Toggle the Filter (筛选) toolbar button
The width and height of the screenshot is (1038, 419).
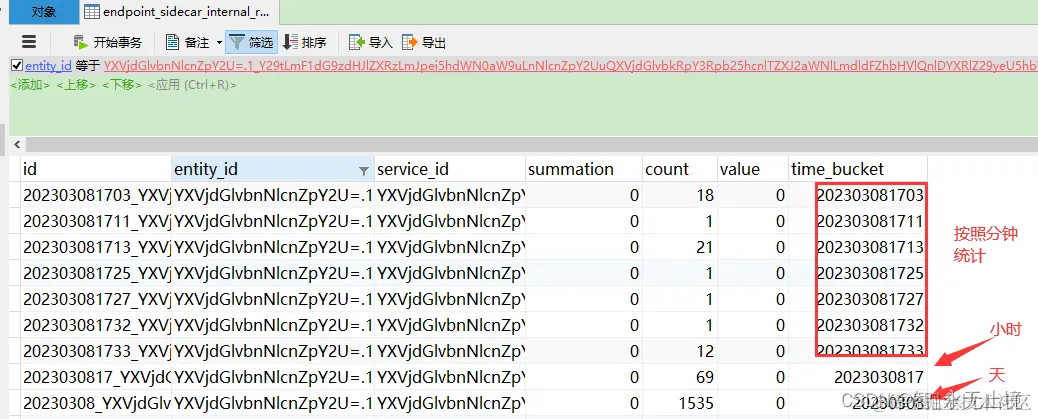click(x=251, y=42)
